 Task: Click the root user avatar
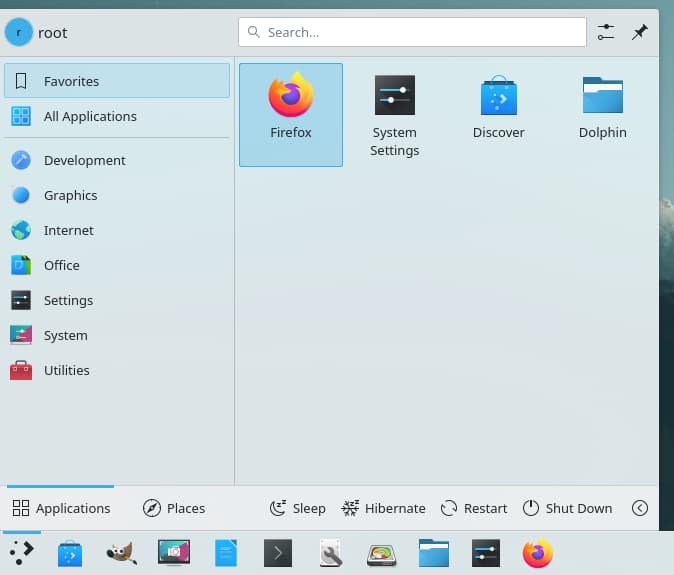(18, 32)
